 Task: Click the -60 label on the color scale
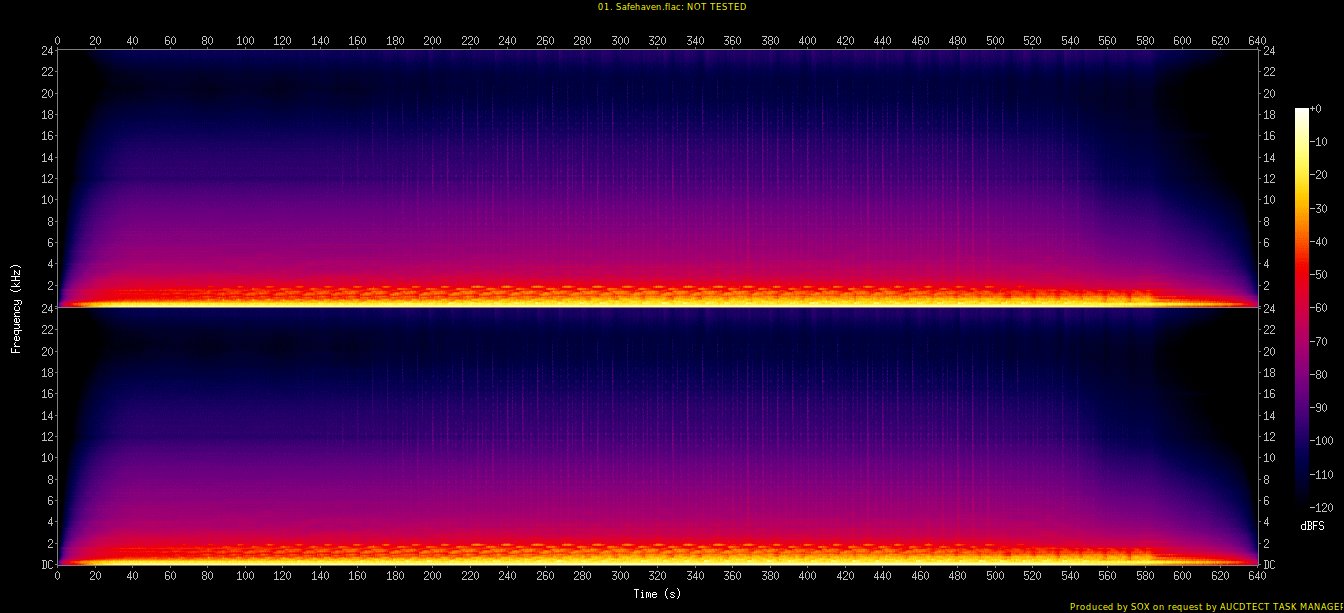(1320, 308)
